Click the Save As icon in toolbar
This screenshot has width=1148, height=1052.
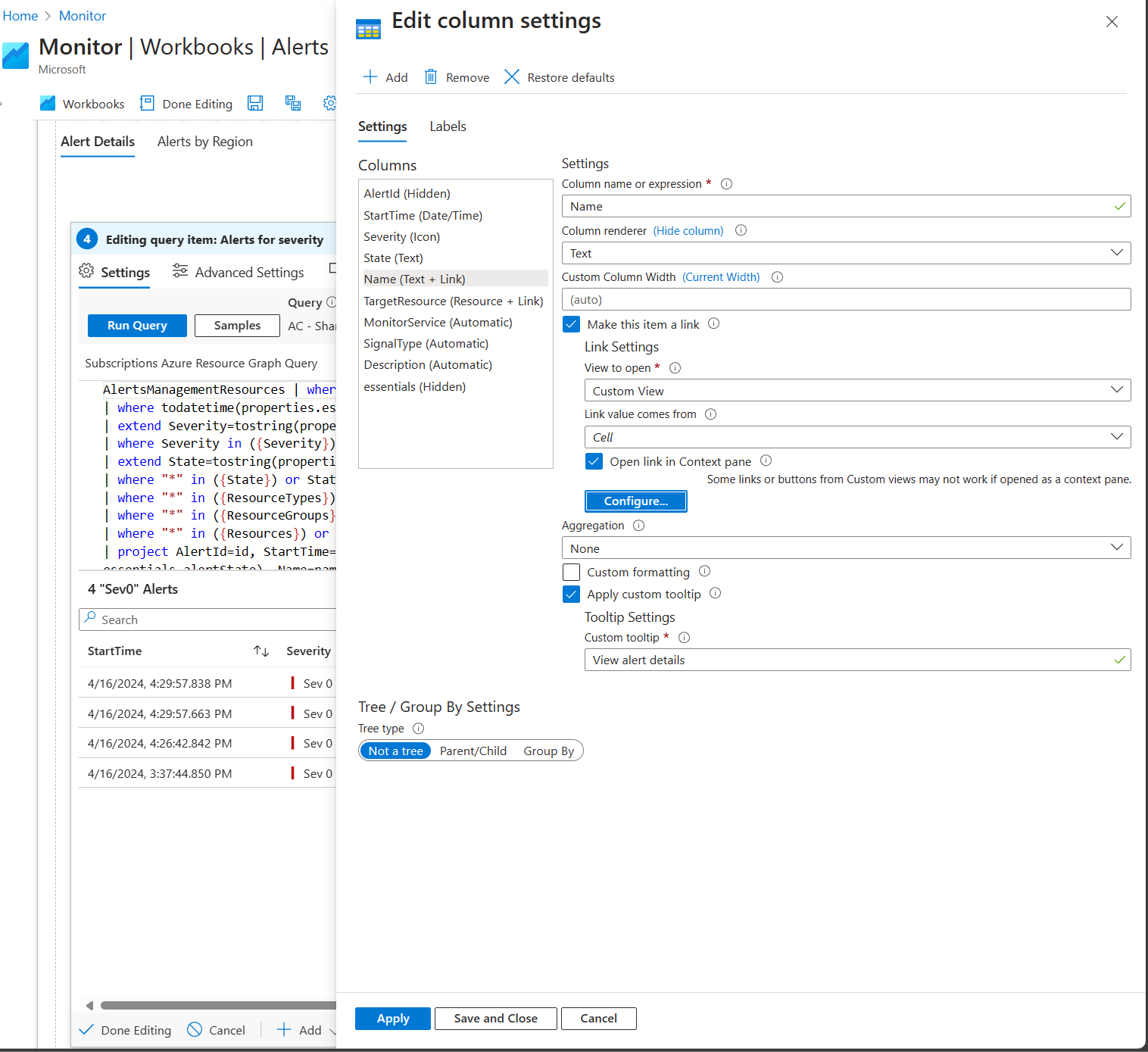coord(293,103)
